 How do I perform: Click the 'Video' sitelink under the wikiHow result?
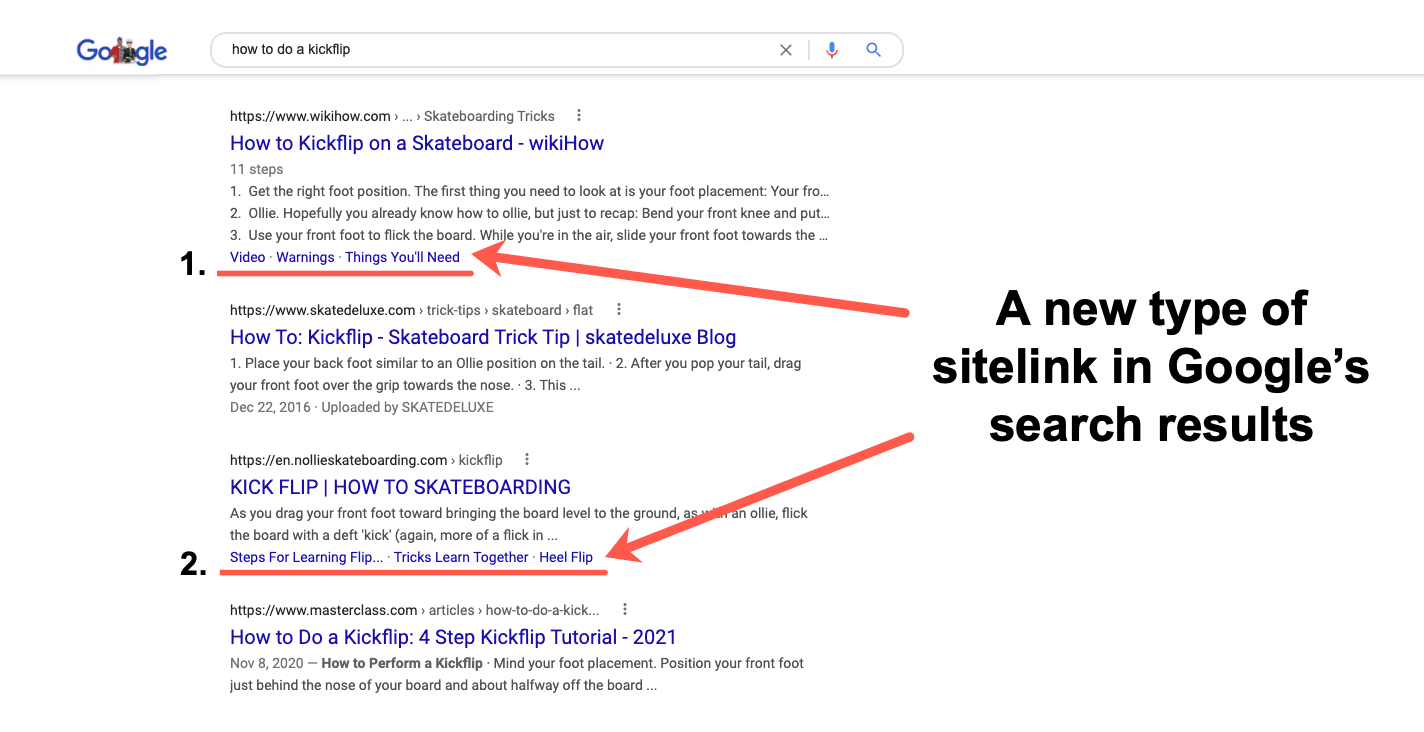[247, 257]
